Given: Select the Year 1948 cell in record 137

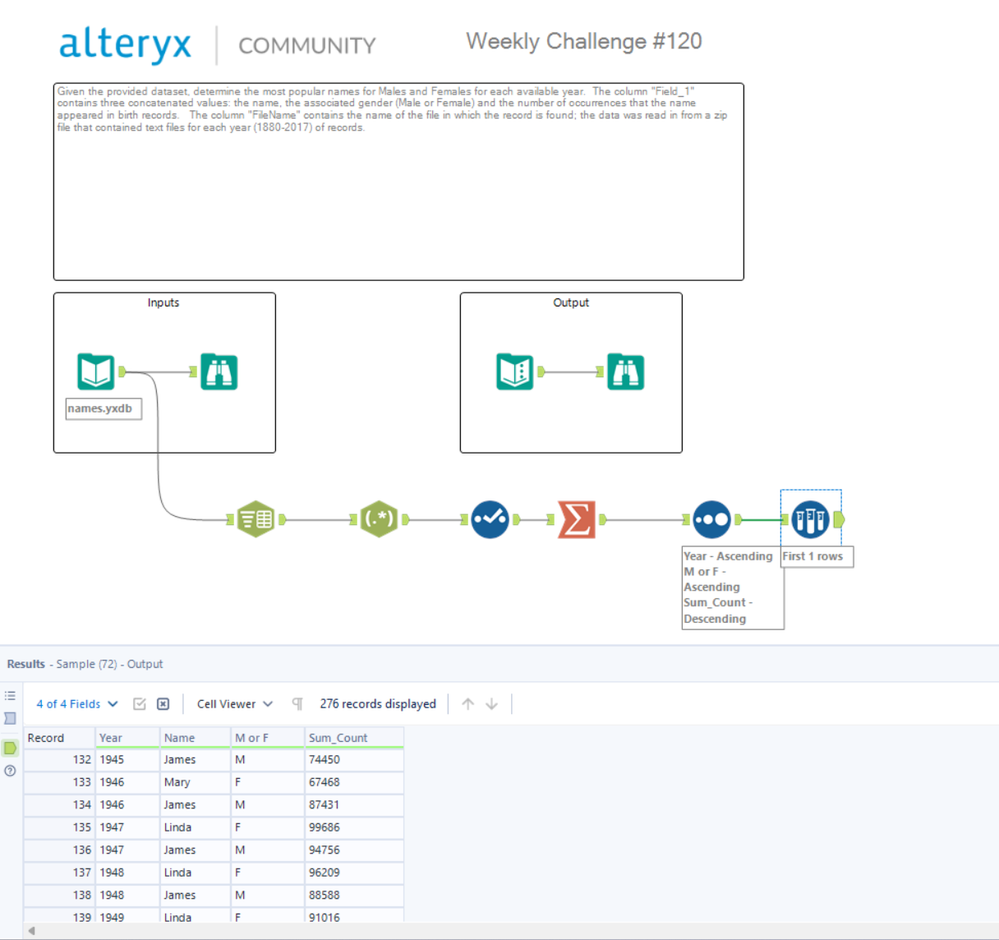Looking at the screenshot, I should click(x=127, y=872).
